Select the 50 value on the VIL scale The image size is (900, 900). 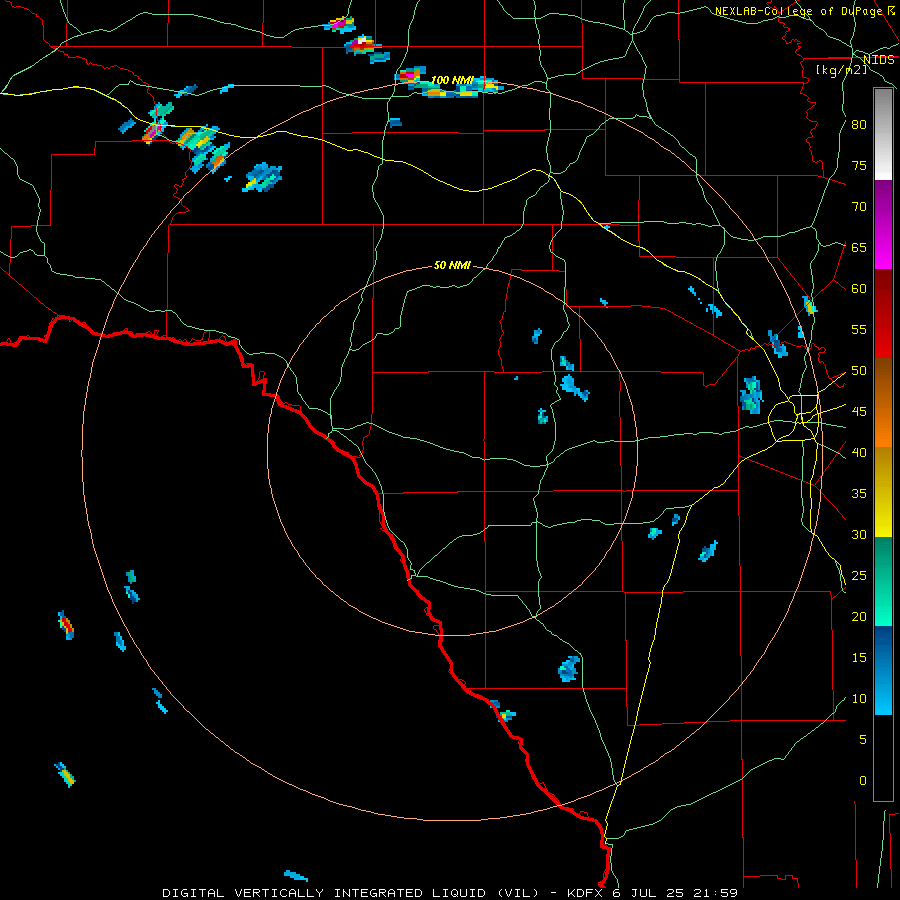pos(859,371)
